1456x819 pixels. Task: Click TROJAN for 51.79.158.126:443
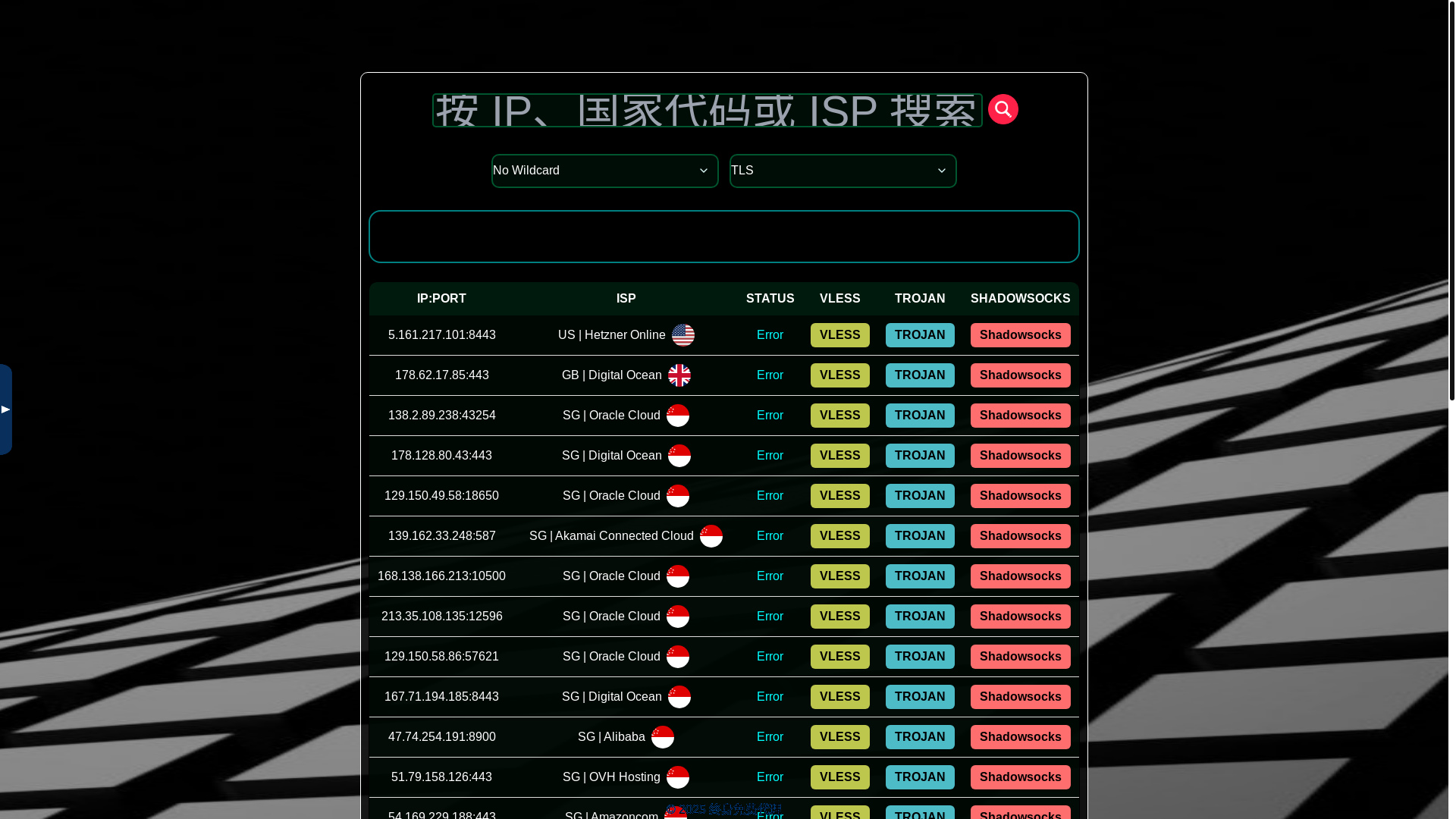click(919, 777)
